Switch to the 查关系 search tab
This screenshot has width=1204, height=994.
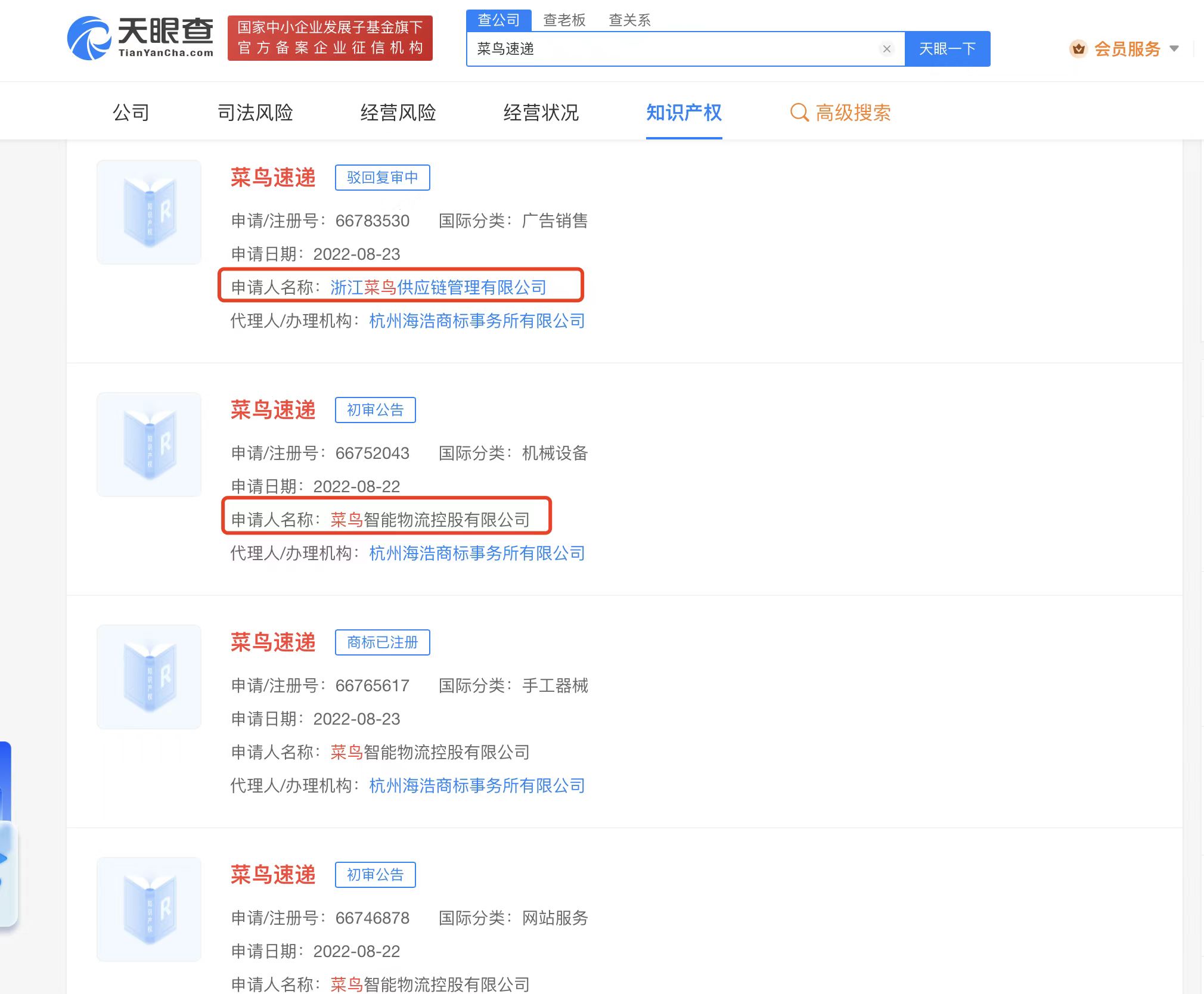[x=629, y=20]
